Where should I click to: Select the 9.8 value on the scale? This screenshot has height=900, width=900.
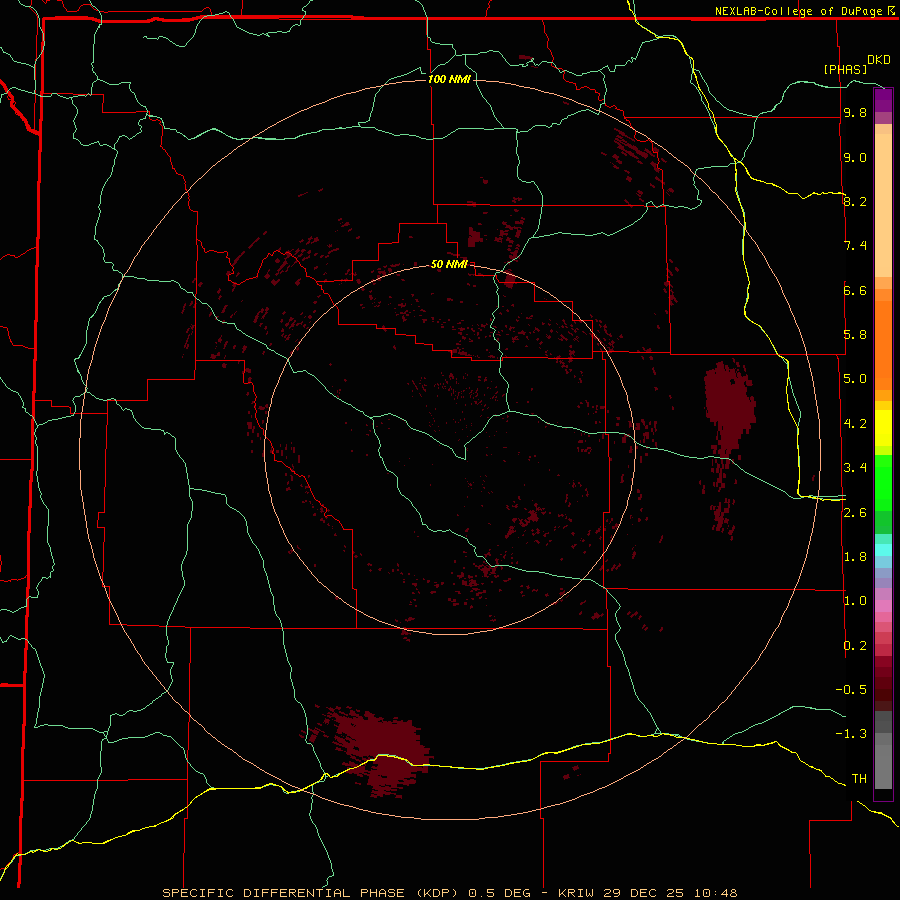coord(855,112)
